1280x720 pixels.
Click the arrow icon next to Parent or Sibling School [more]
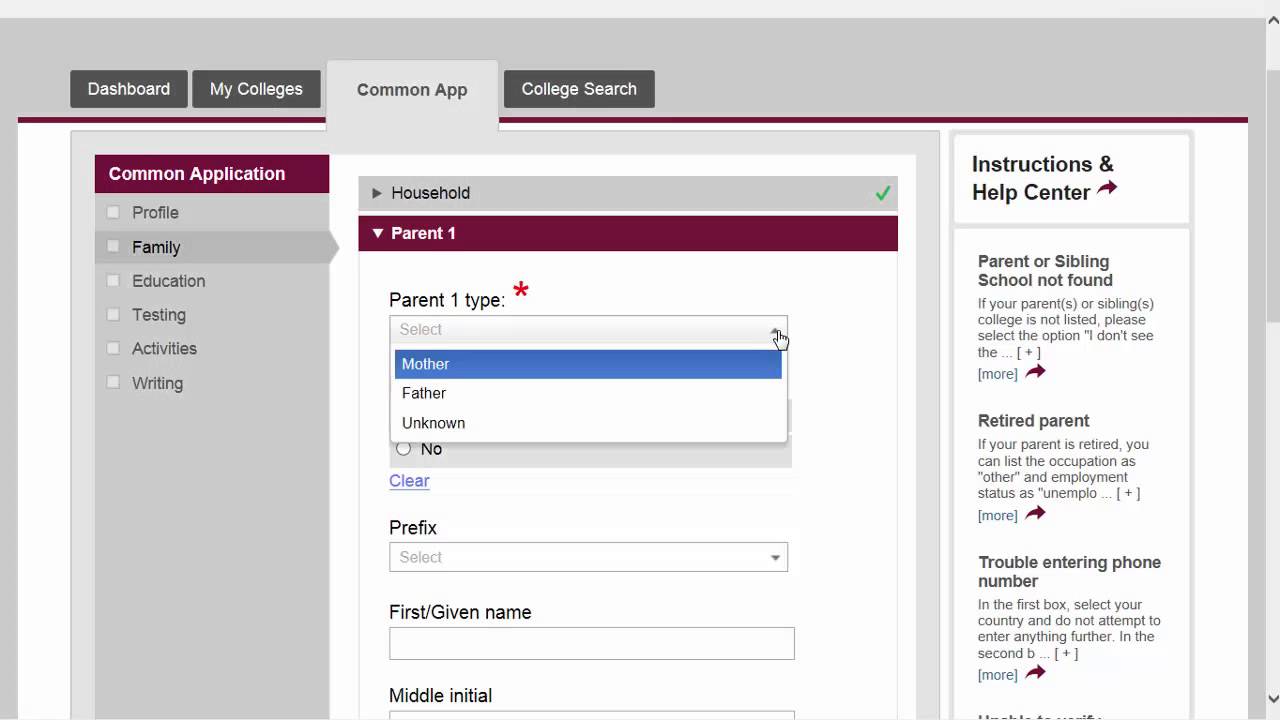[x=1035, y=372]
